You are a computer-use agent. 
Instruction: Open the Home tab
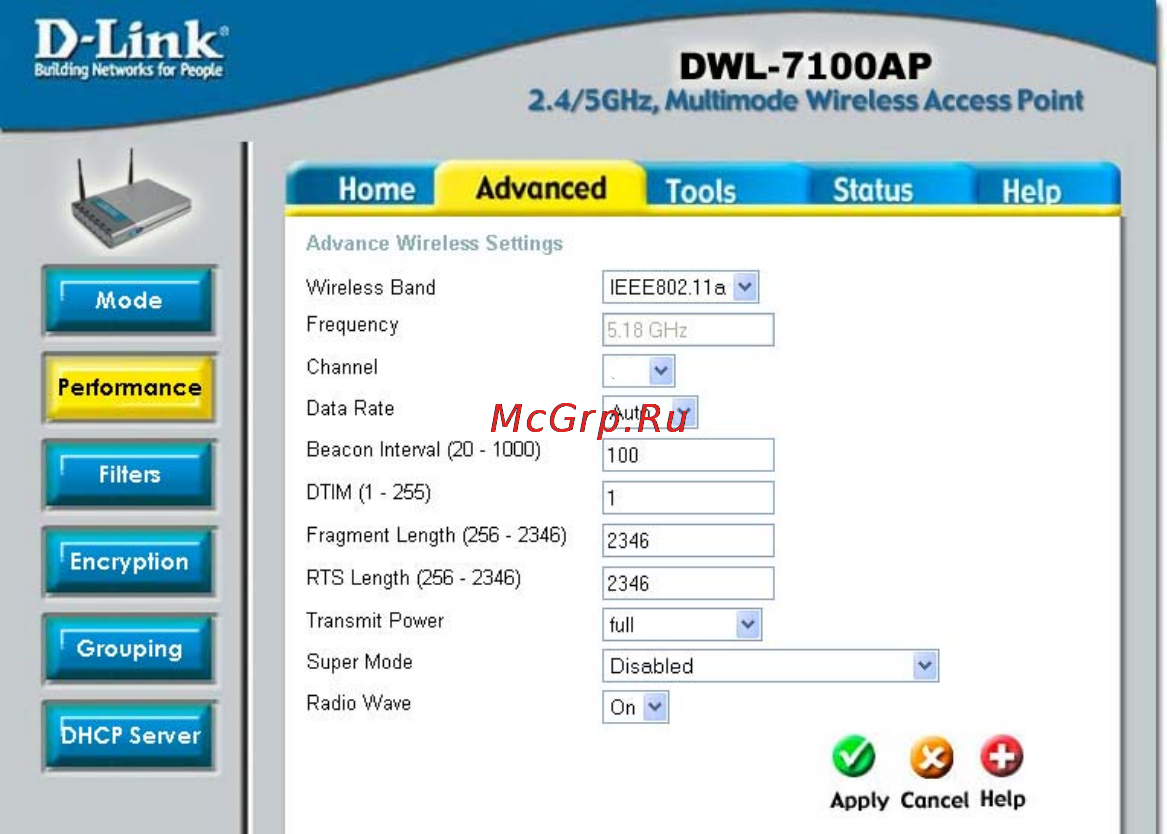point(376,189)
